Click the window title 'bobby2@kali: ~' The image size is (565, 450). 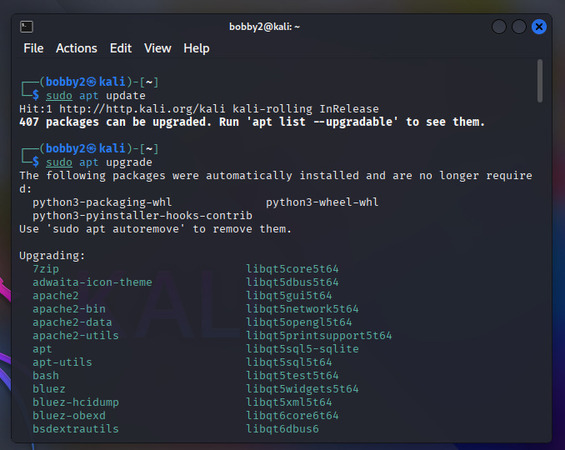click(x=264, y=27)
